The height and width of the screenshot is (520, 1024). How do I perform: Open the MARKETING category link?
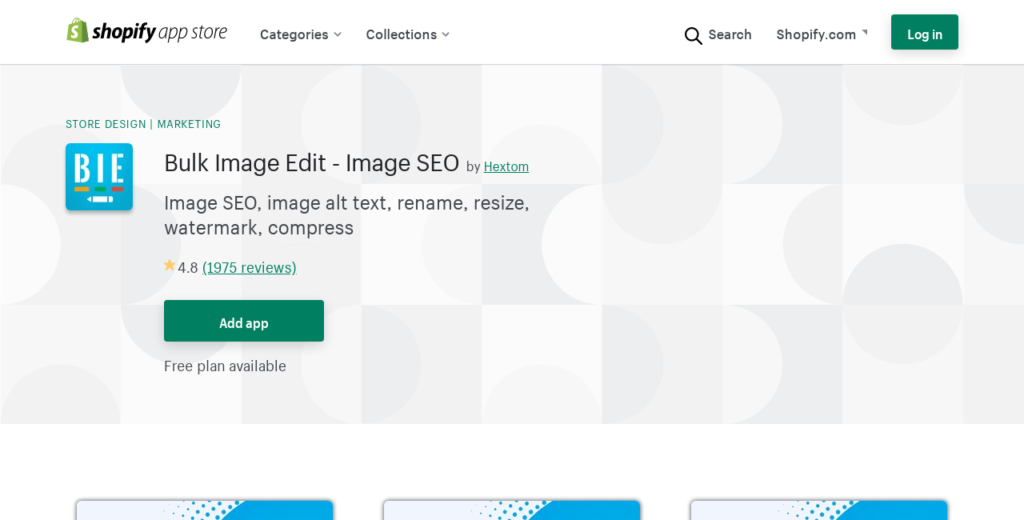(189, 124)
